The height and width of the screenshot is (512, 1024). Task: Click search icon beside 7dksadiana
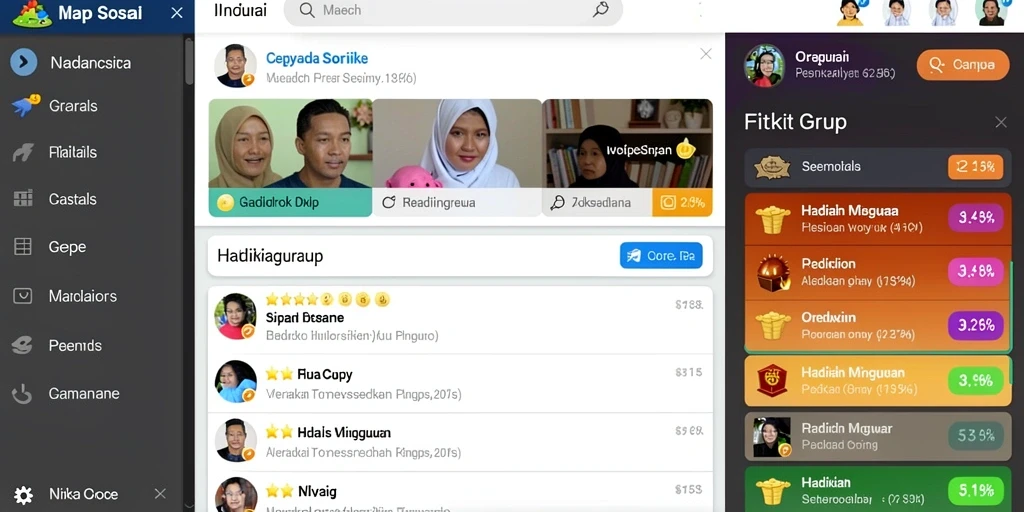557,202
